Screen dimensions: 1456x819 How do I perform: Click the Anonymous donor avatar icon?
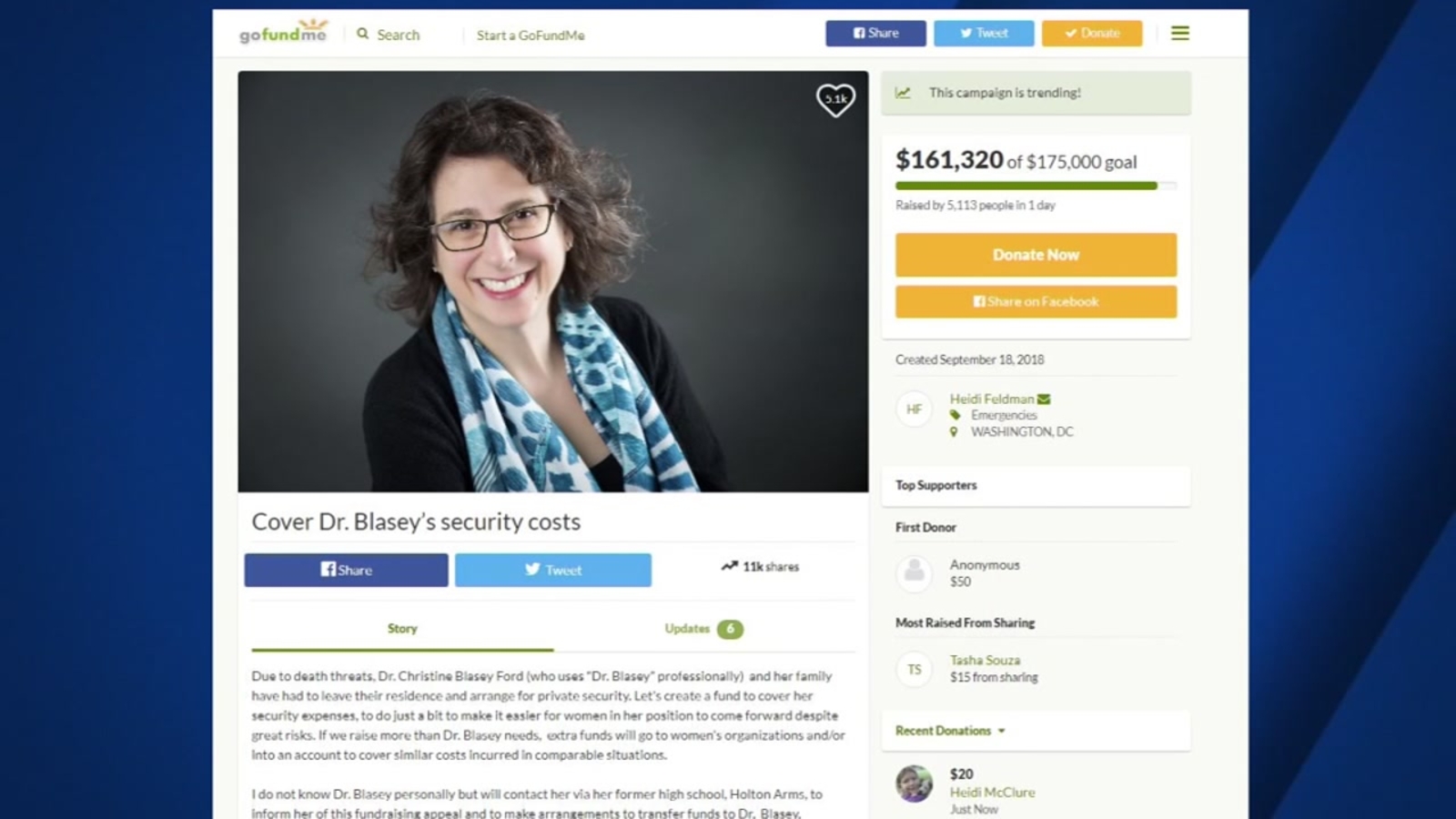[x=914, y=572]
